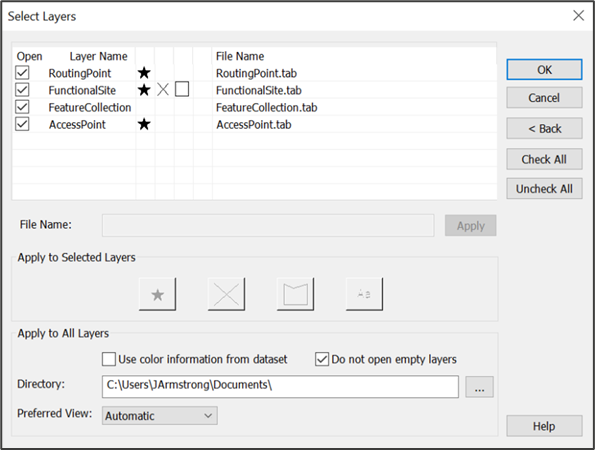Click the File Name column header
This screenshot has width=595, height=450.
tap(240, 56)
